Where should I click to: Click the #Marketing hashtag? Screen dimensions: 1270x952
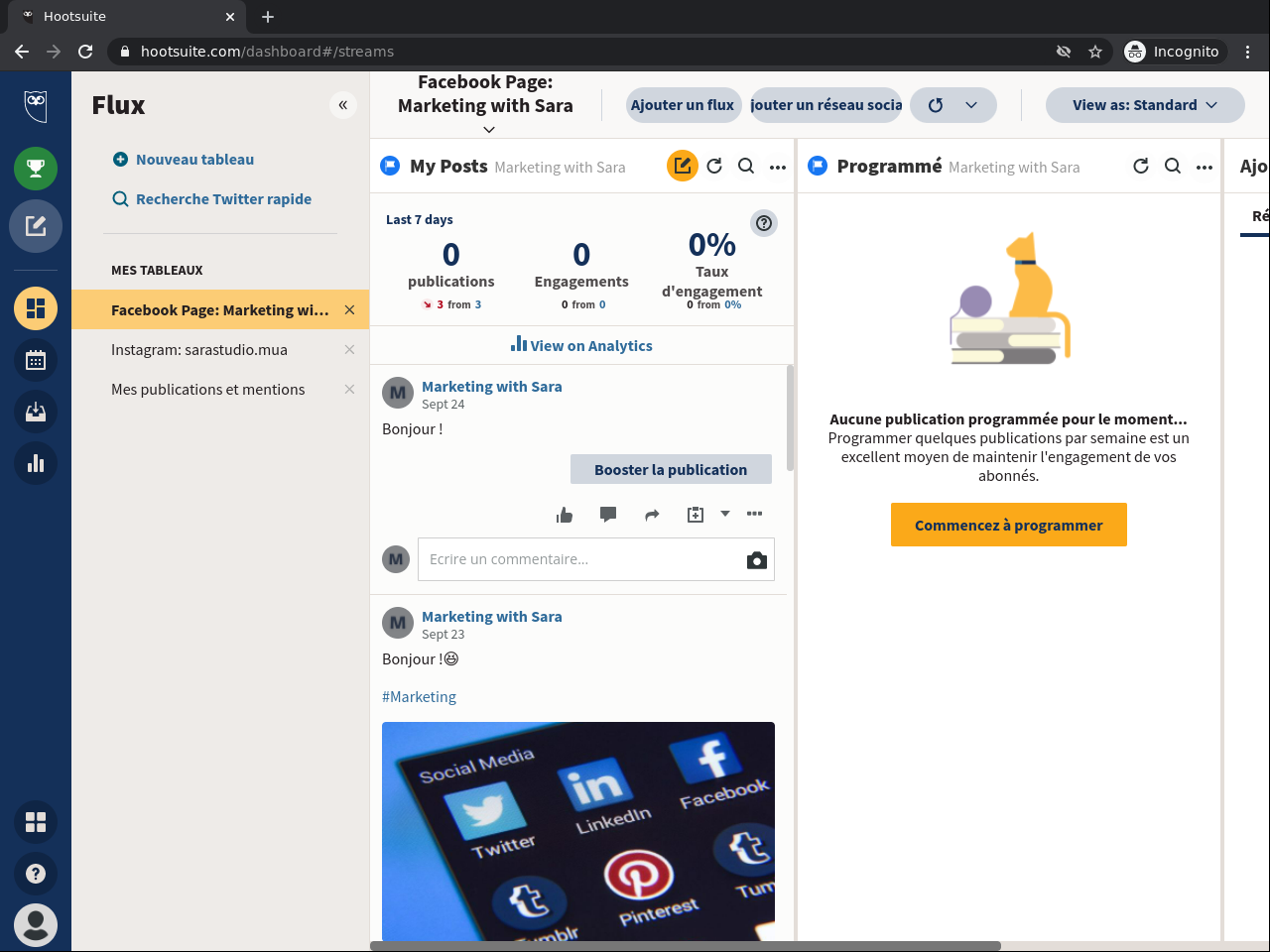coord(419,697)
